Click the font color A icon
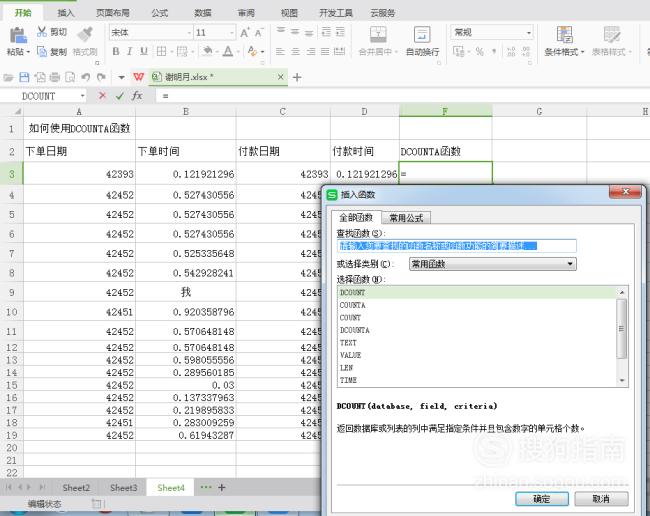The width and height of the screenshot is (650, 516). [228, 51]
